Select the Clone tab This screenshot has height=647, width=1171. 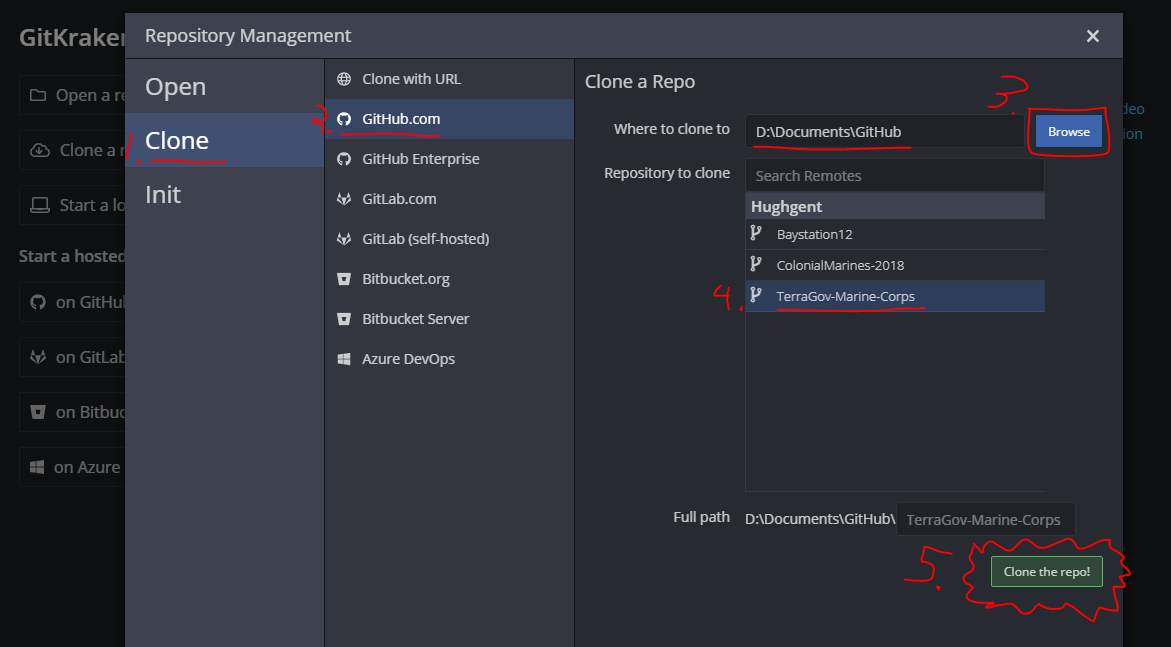point(225,140)
